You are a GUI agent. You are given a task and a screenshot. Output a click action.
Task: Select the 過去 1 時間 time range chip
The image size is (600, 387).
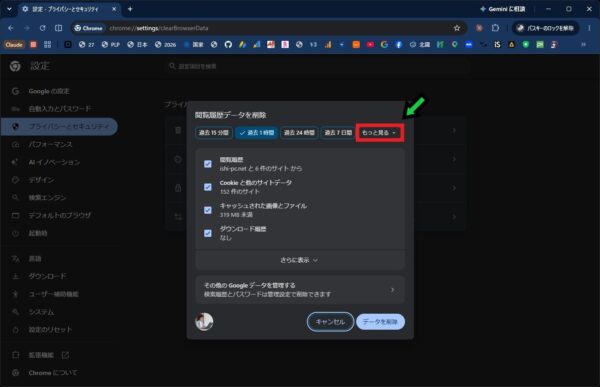tap(256, 132)
